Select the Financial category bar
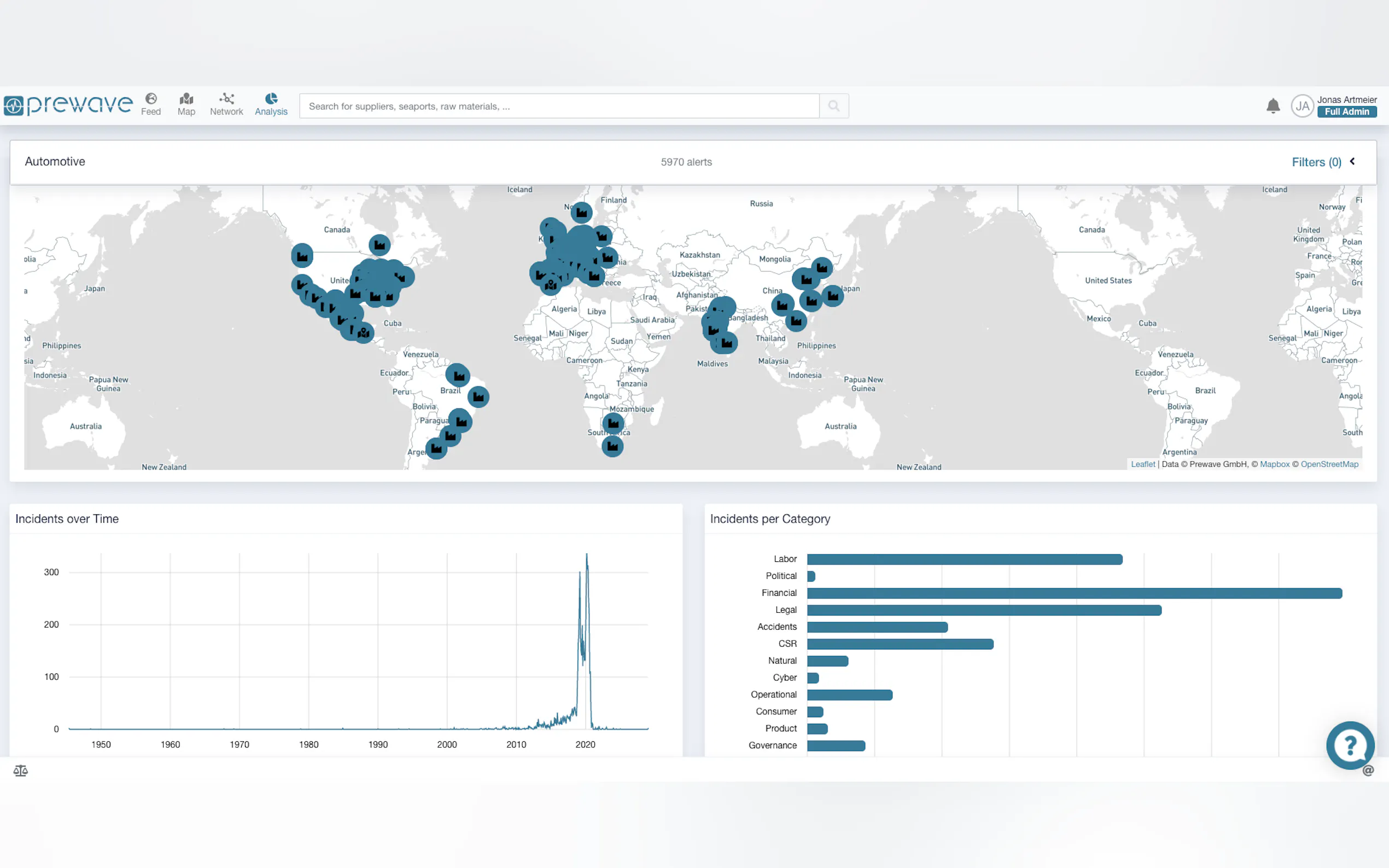This screenshot has width=1389, height=868. tap(1074, 593)
